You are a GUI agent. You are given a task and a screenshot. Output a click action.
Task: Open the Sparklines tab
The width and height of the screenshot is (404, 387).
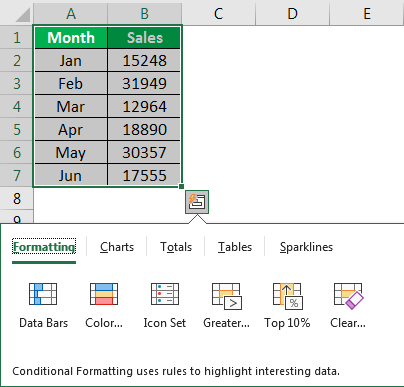tap(306, 247)
